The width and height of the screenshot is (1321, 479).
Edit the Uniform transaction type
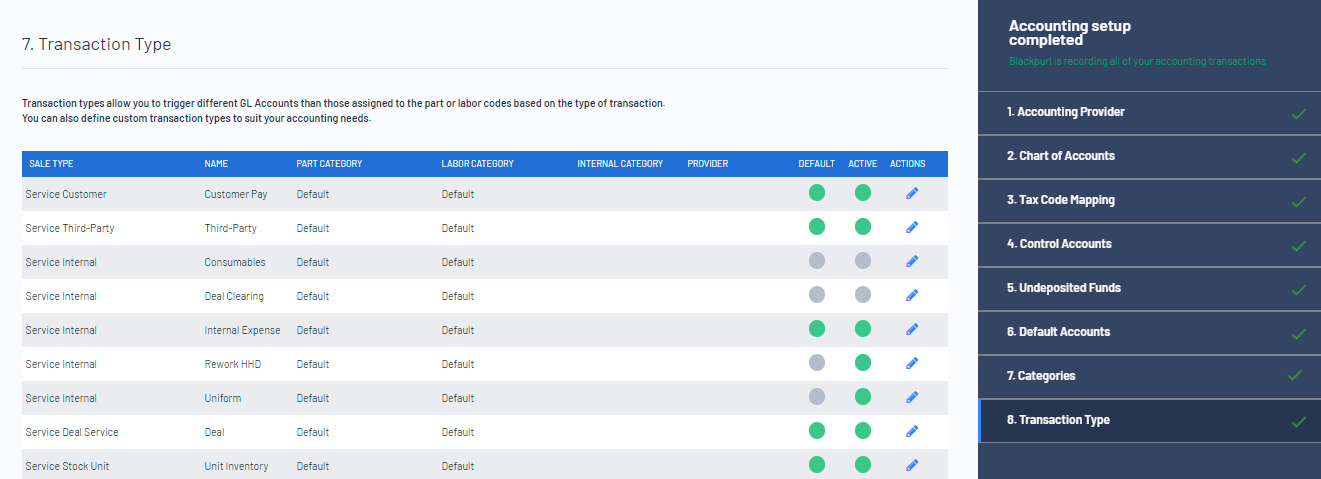912,397
